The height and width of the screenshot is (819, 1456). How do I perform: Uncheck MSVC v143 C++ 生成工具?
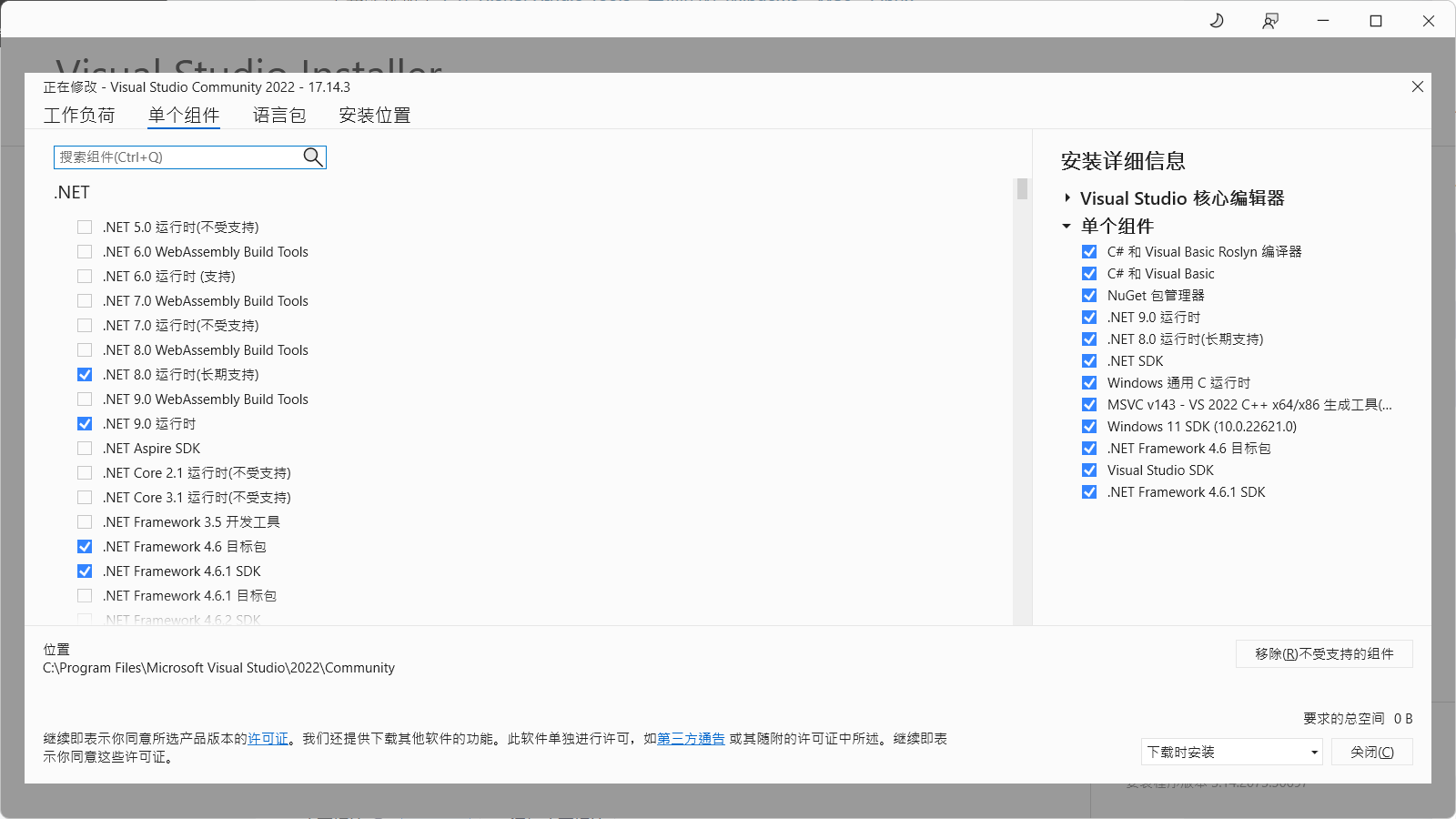point(1089,404)
